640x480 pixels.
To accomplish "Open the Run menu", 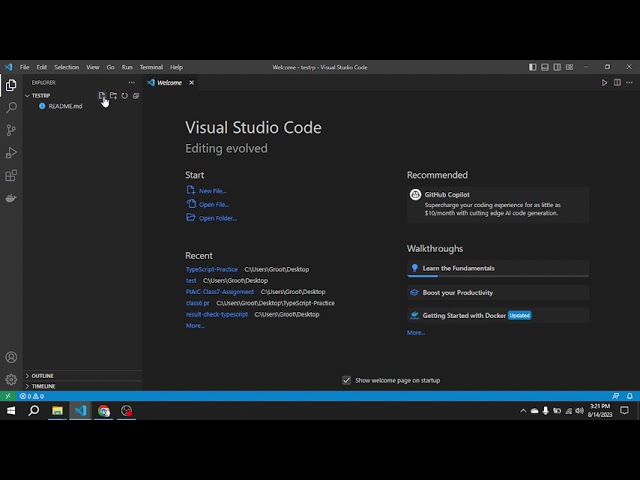I will tap(127, 67).
